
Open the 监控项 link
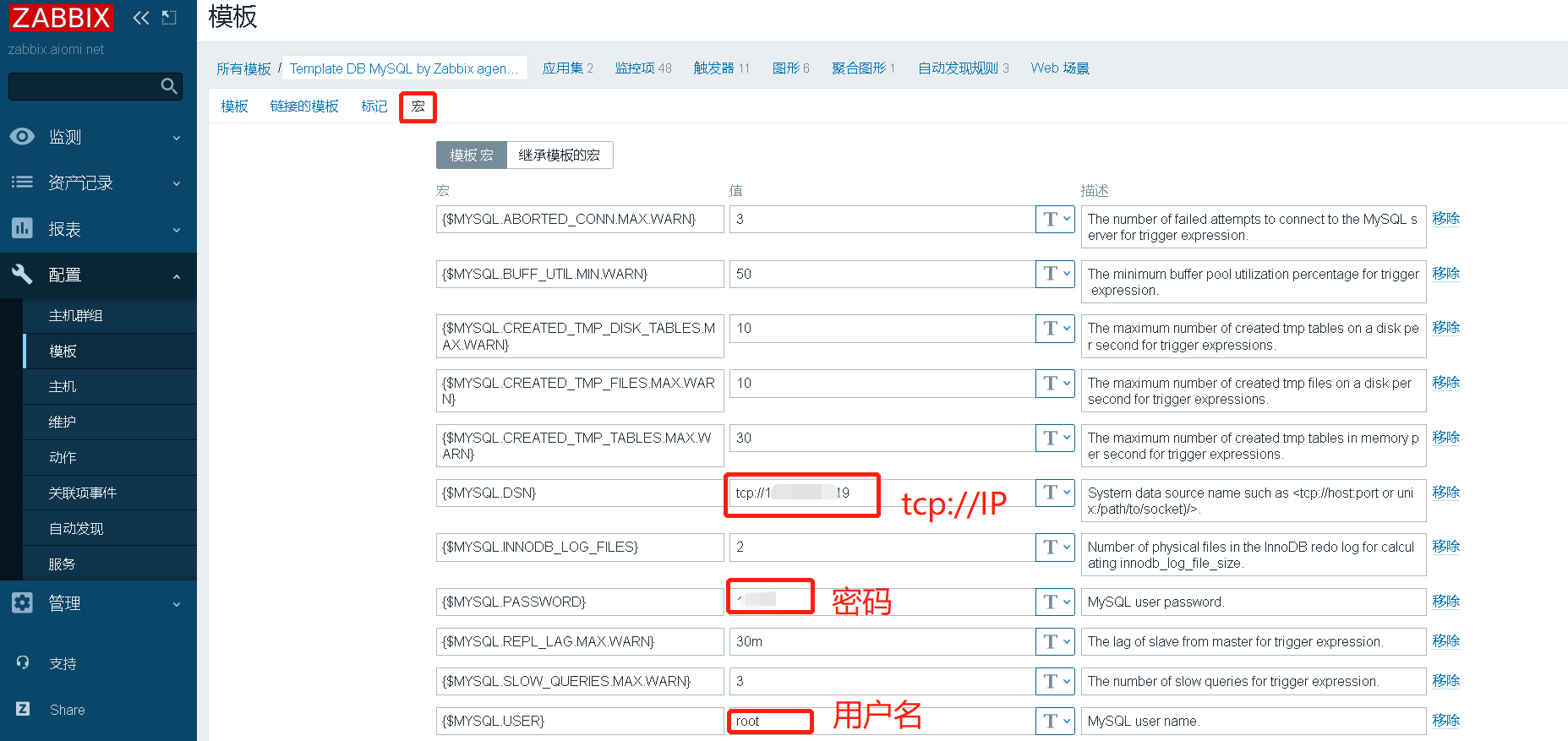coord(635,68)
